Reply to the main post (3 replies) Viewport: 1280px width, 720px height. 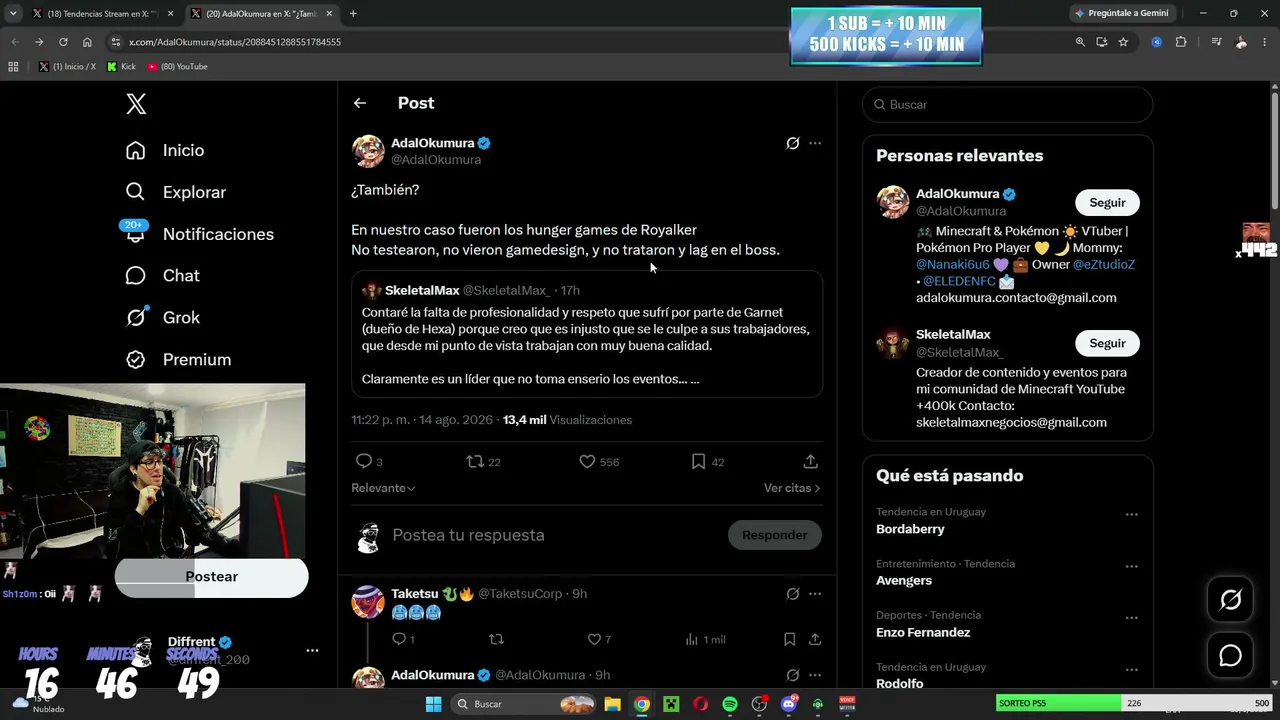[x=369, y=461]
